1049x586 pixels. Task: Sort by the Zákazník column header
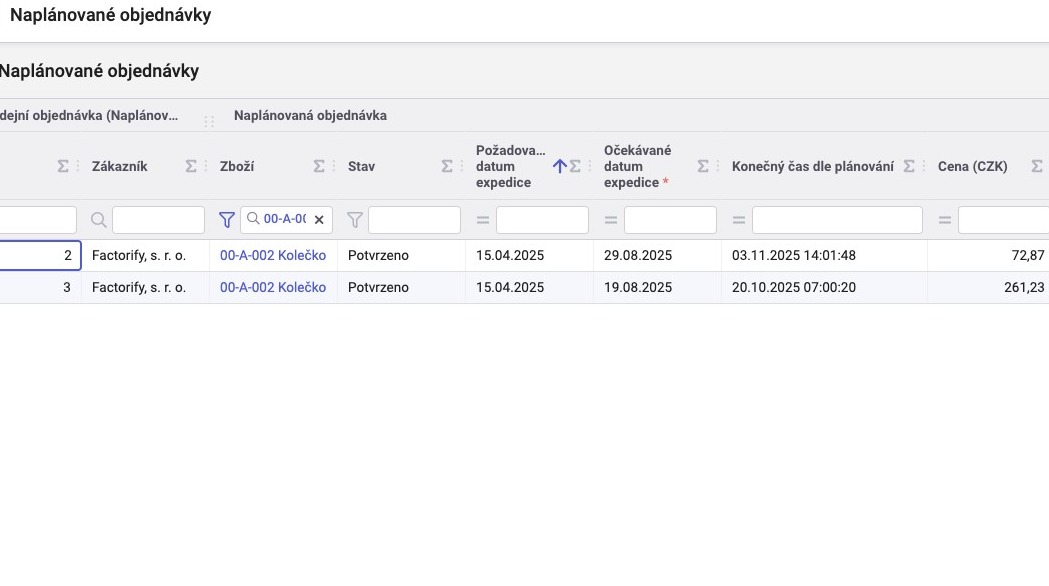(120, 167)
